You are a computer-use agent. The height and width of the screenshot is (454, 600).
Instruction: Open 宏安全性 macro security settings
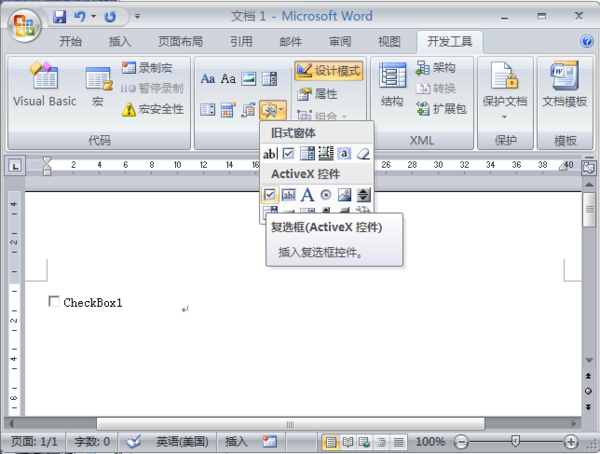(x=153, y=109)
